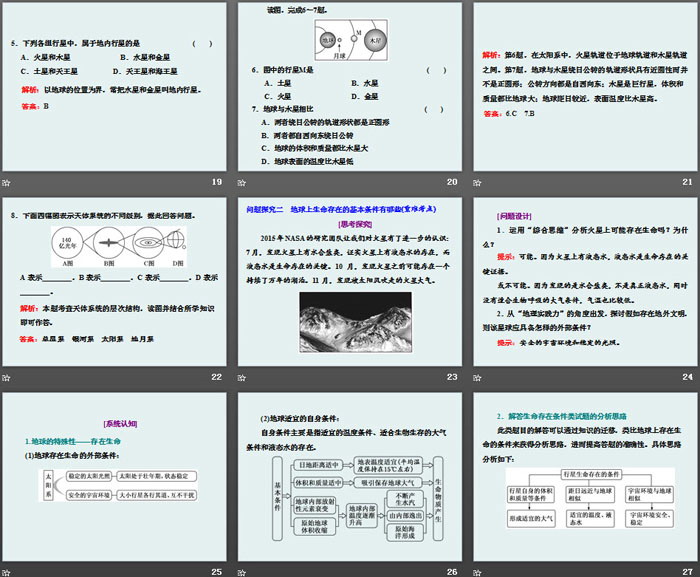Click animation star icon under slide 25
700x577 pixels.
coord(6,573)
